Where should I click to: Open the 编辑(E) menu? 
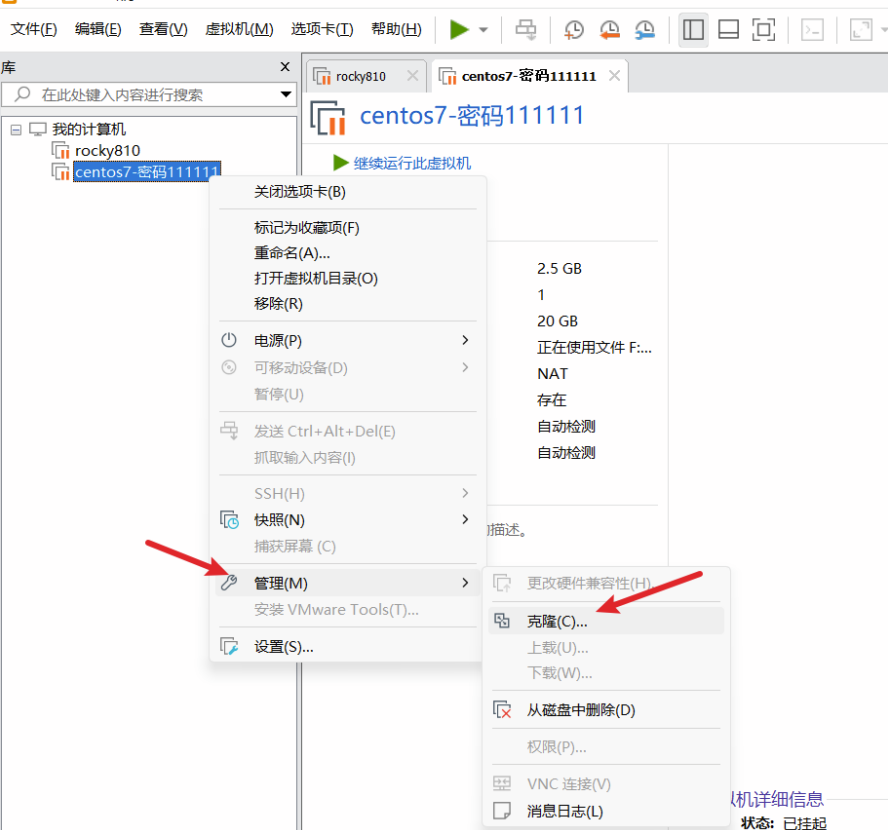pos(98,29)
